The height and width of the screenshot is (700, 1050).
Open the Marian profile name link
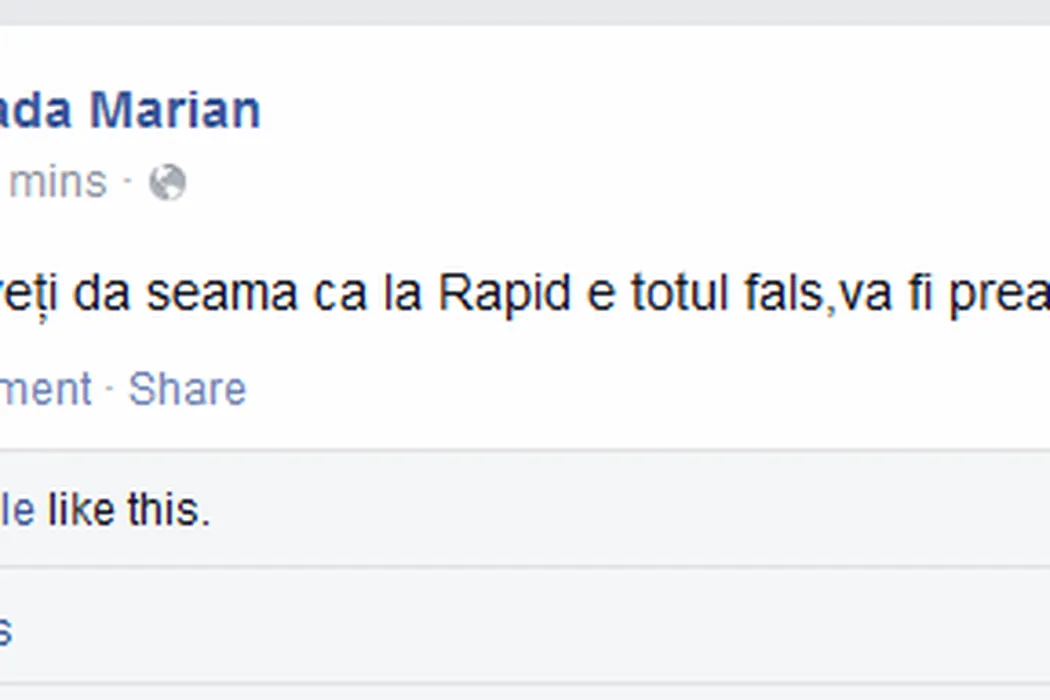[x=130, y=111]
